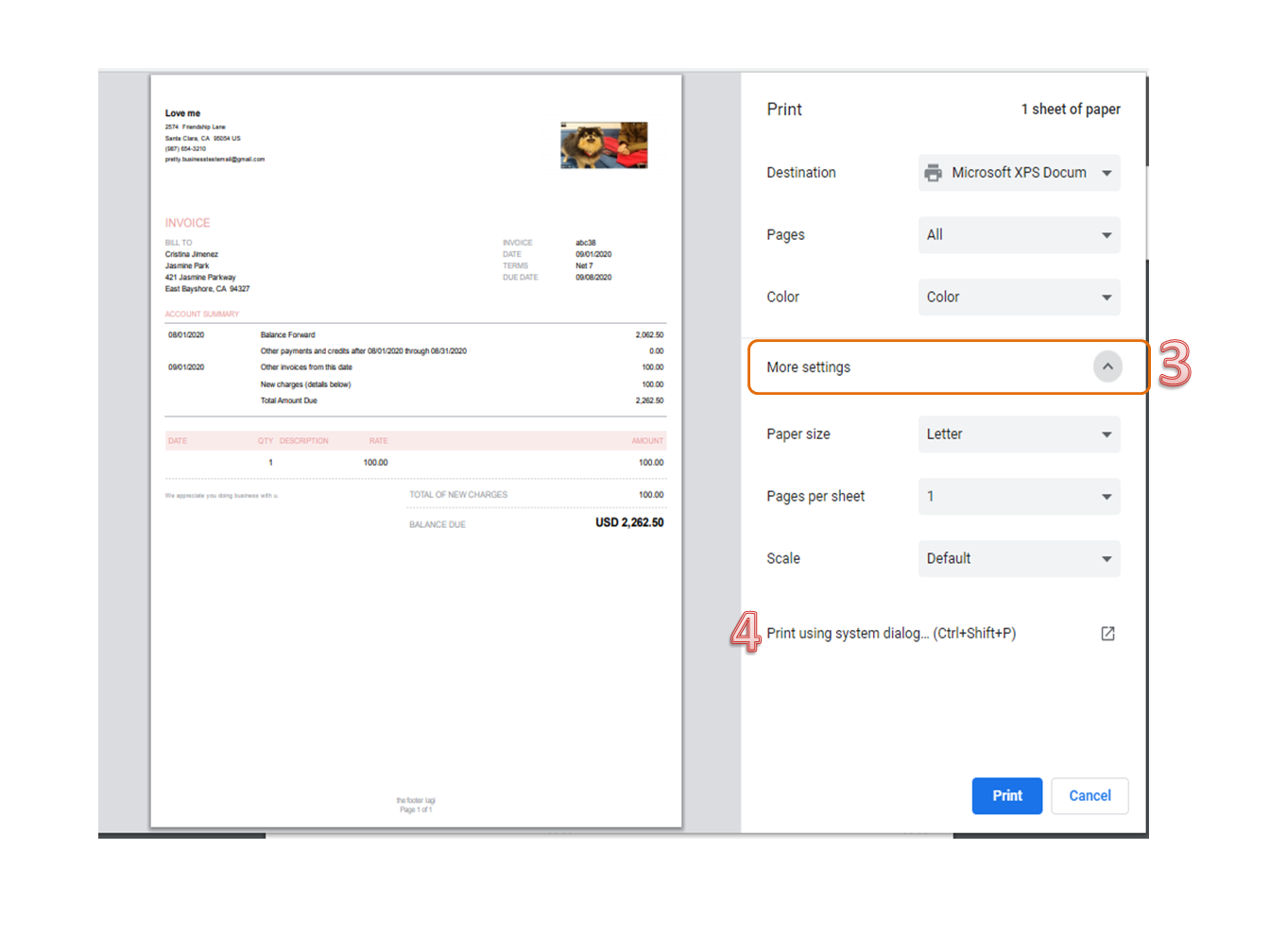Open the Scale dropdown showing Default
1270x952 pixels.
[x=1019, y=558]
